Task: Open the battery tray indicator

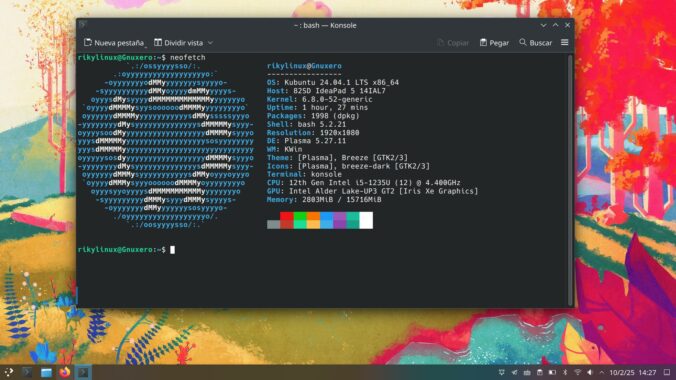Action: [552, 372]
